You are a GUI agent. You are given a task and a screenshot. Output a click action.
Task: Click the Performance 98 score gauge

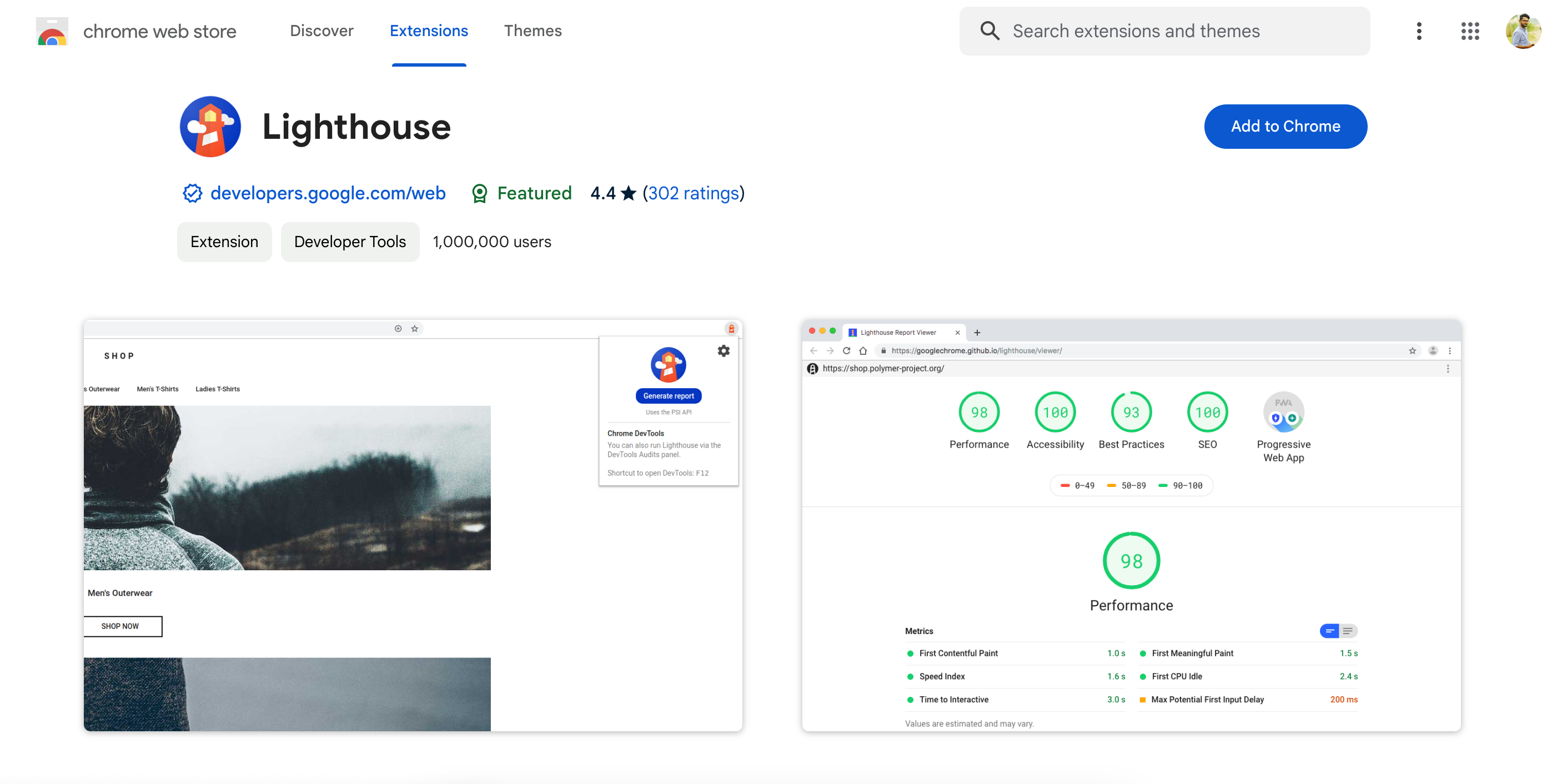tap(979, 412)
